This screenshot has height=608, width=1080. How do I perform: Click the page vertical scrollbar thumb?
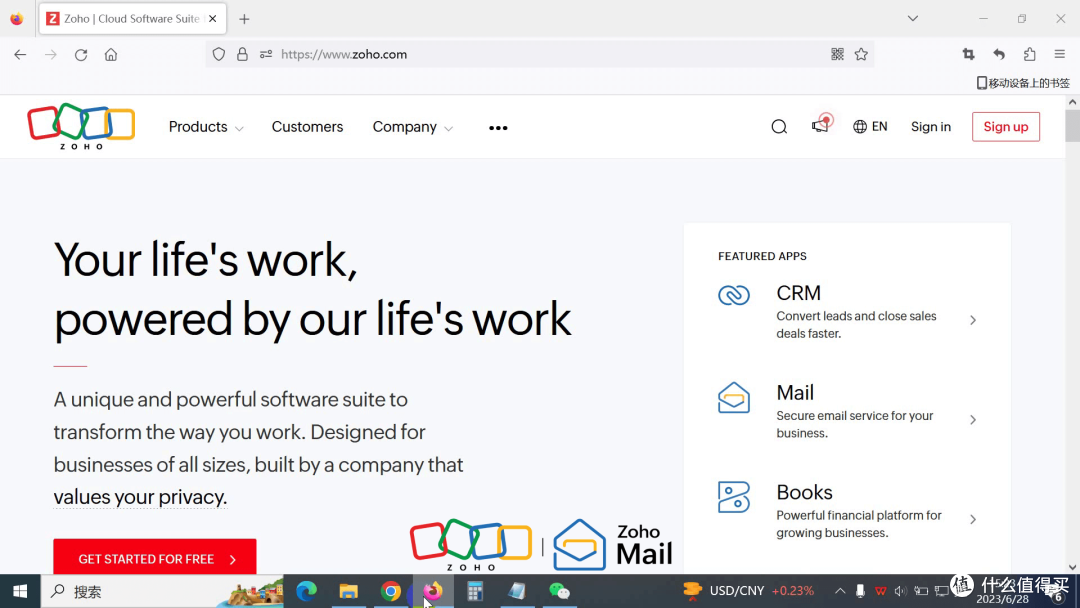(1072, 124)
